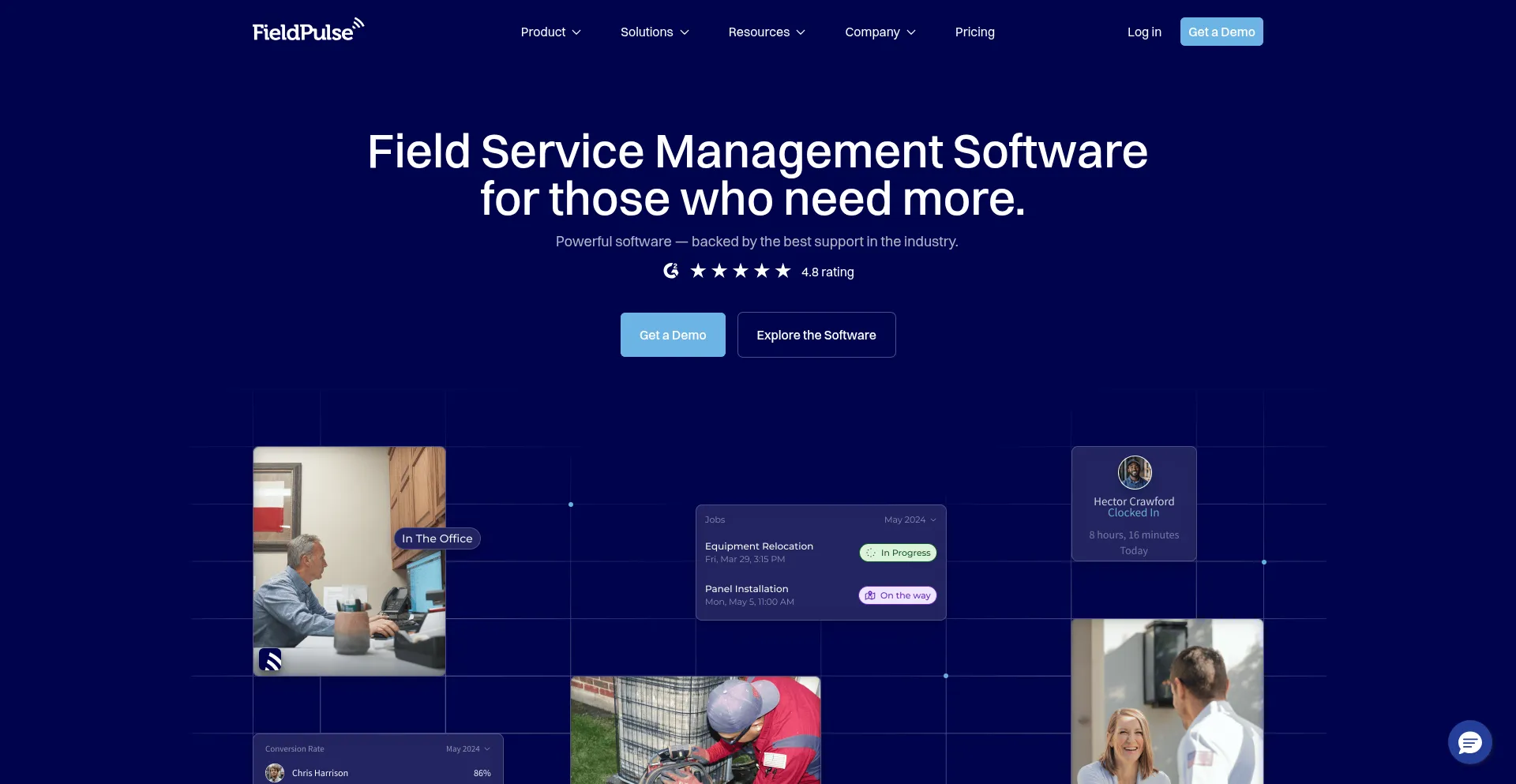The image size is (1516, 784).
Task: Click the FieldPulse badge on office photo
Action: 270,659
